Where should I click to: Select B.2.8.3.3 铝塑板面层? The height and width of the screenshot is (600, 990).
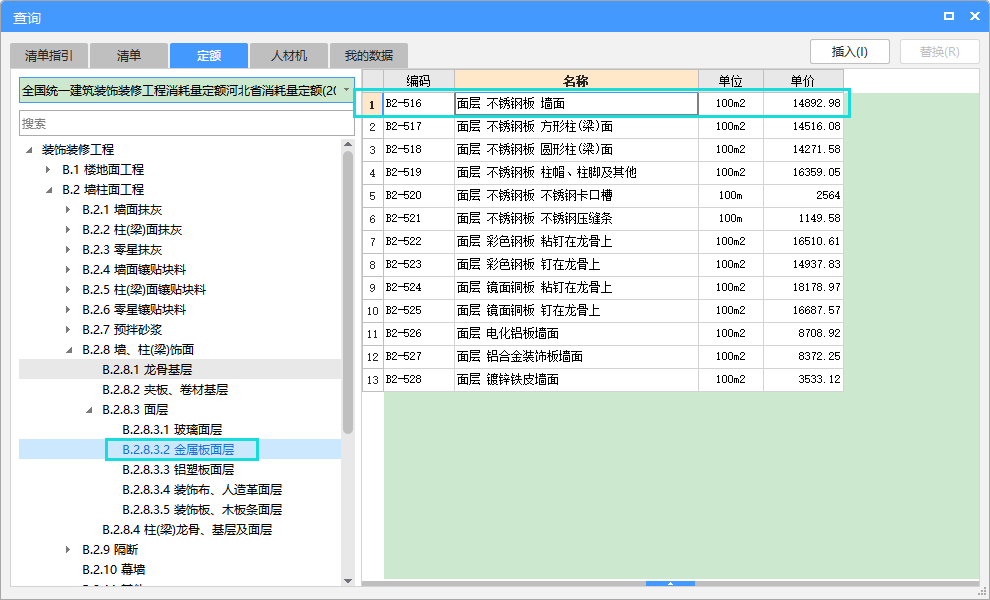178,470
